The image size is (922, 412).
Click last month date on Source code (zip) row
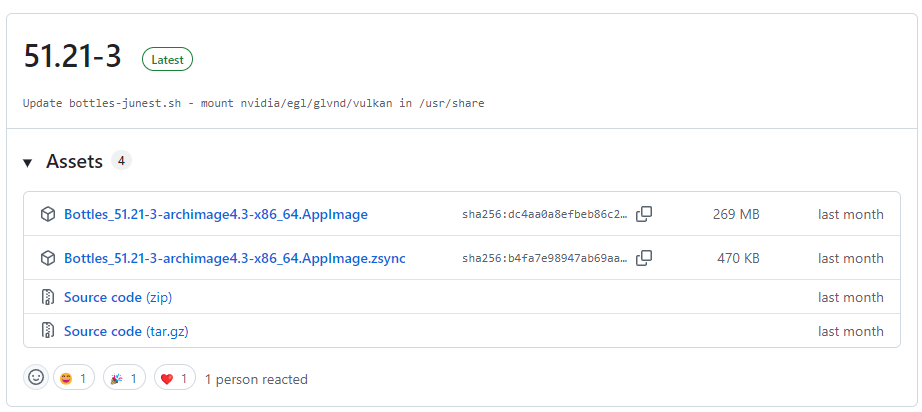pos(850,297)
